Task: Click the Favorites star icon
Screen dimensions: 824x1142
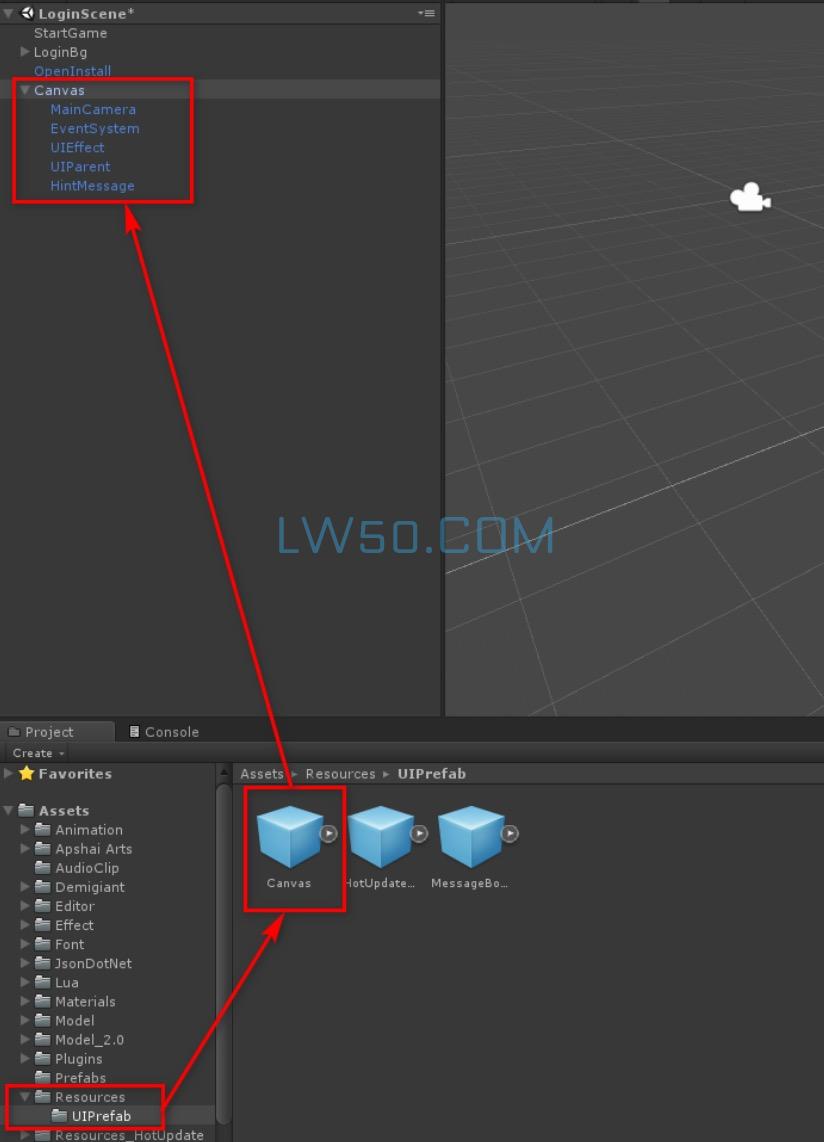Action: [26, 774]
